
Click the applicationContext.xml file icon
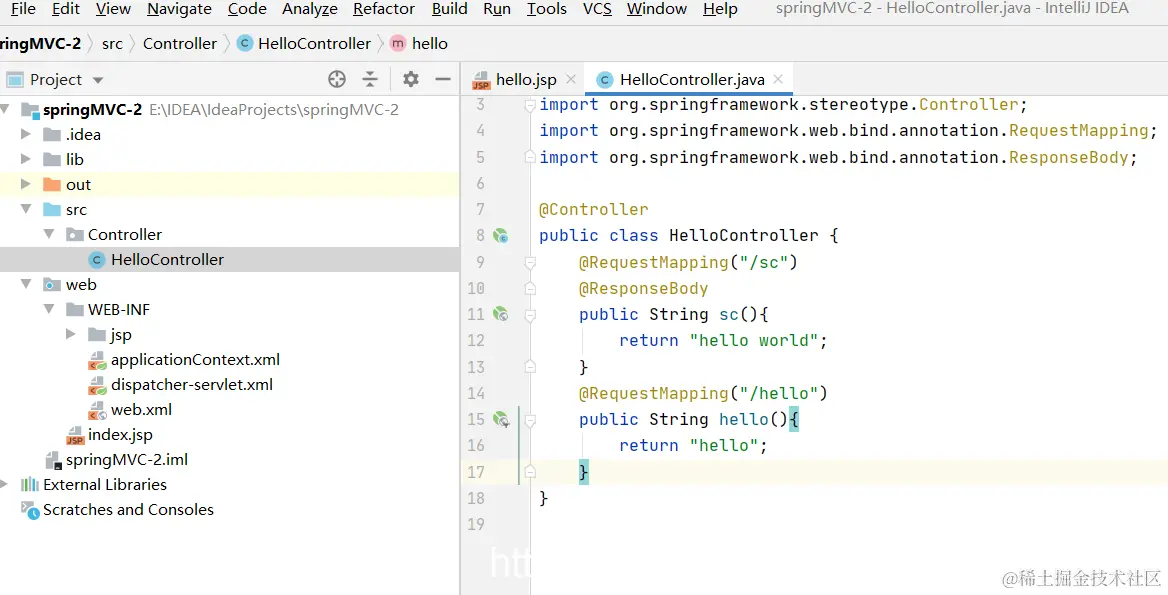click(x=98, y=360)
